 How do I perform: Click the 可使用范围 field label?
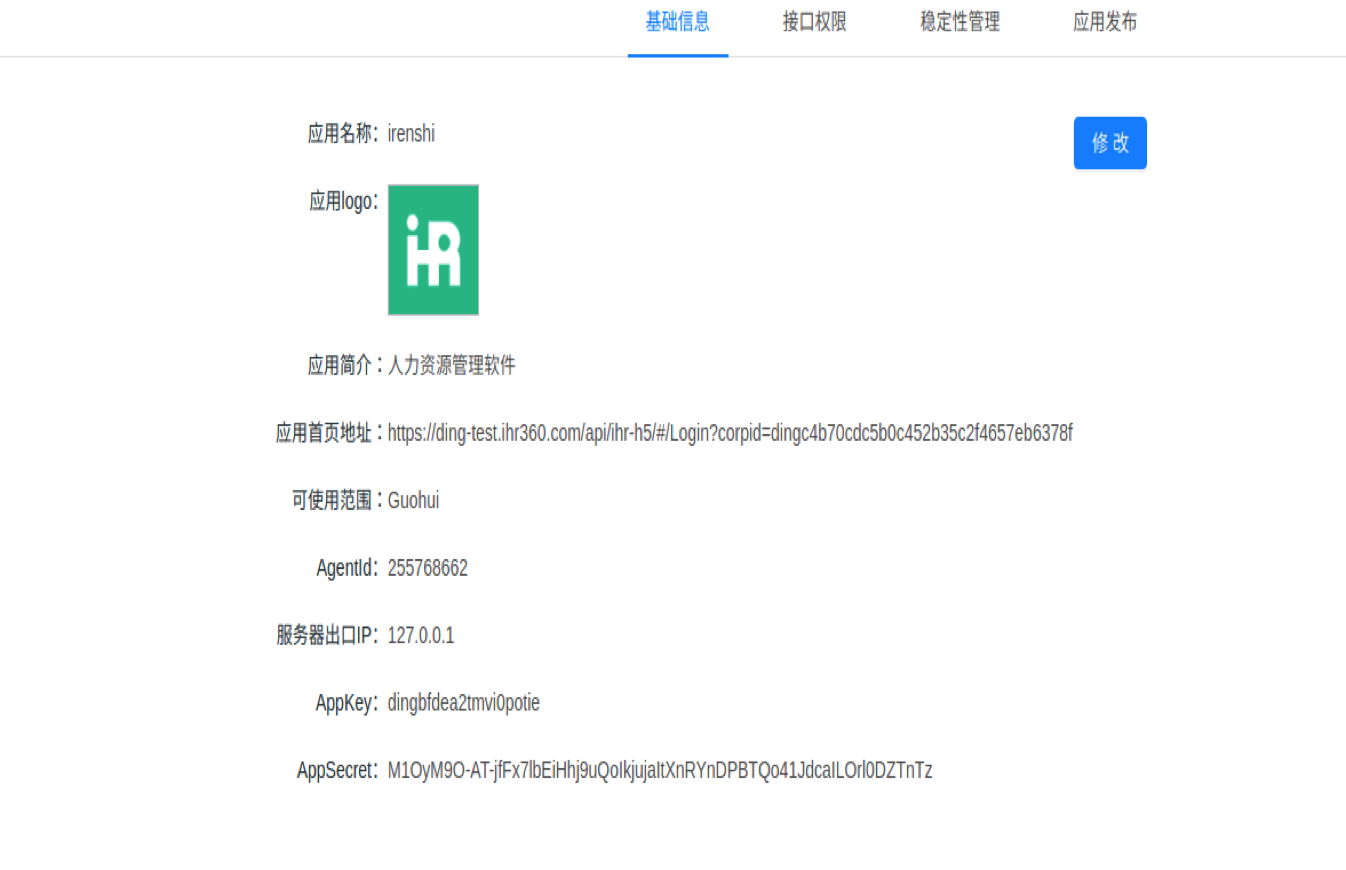click(334, 501)
